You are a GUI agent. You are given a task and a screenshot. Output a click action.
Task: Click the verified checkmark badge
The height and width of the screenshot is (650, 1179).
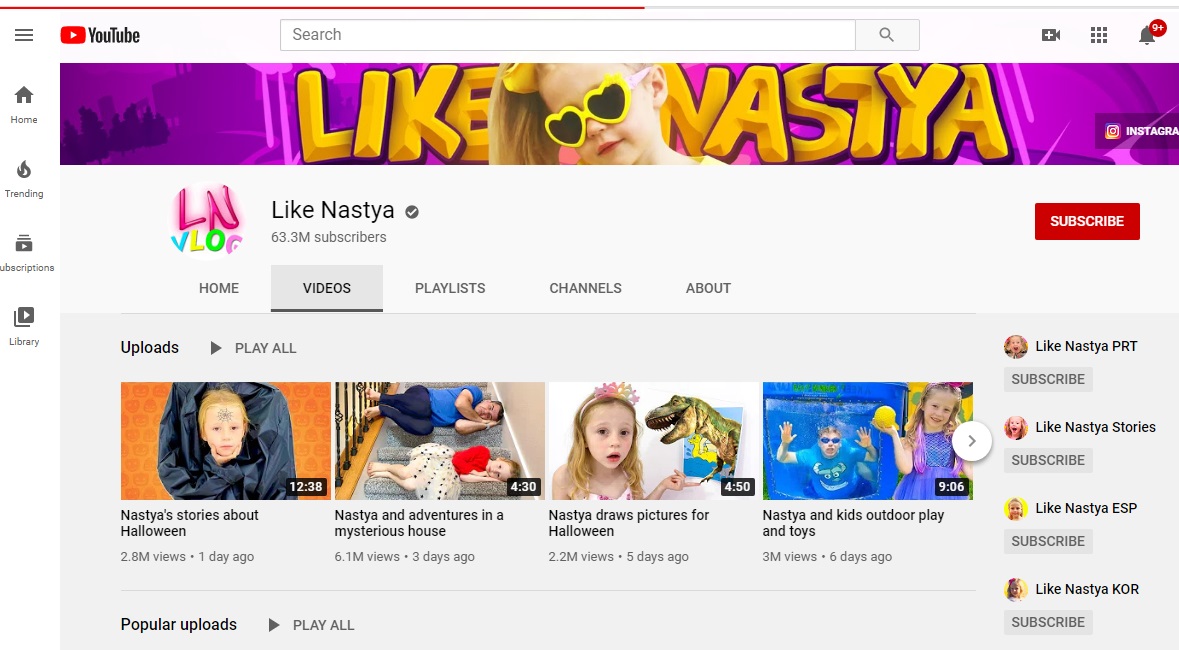[411, 212]
